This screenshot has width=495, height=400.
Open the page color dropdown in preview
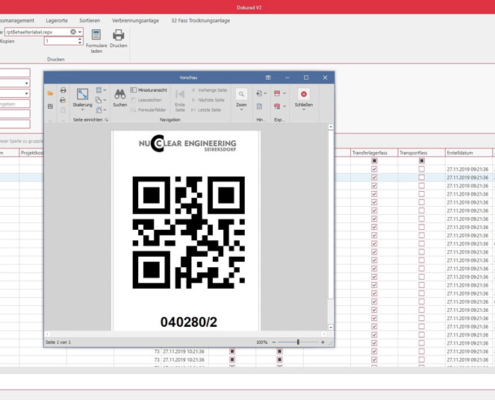coord(261,94)
